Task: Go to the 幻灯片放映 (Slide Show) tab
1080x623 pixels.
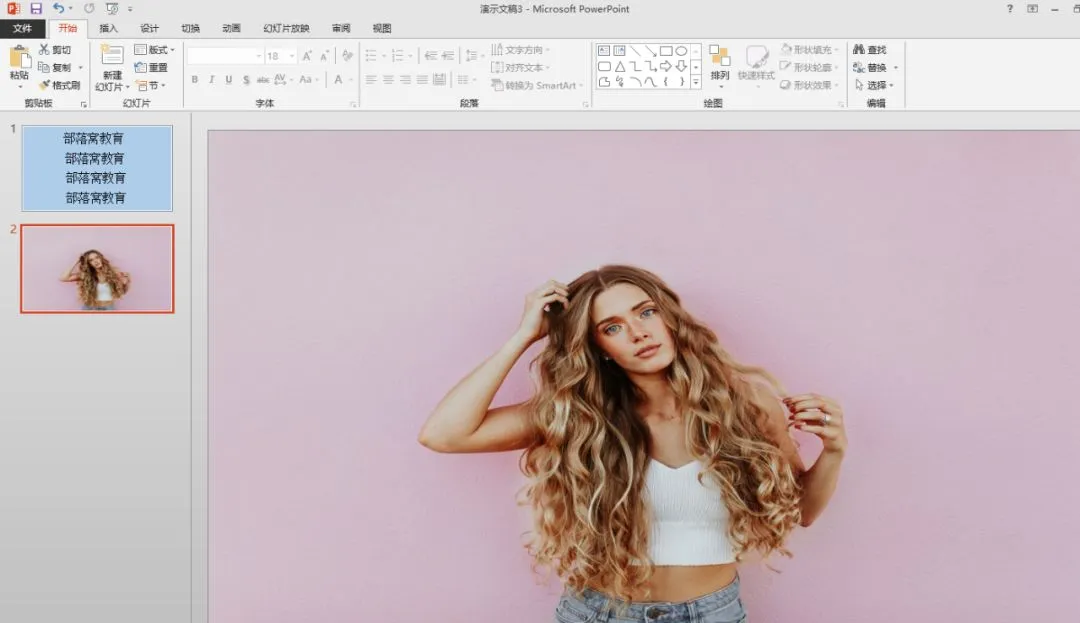Action: point(286,28)
